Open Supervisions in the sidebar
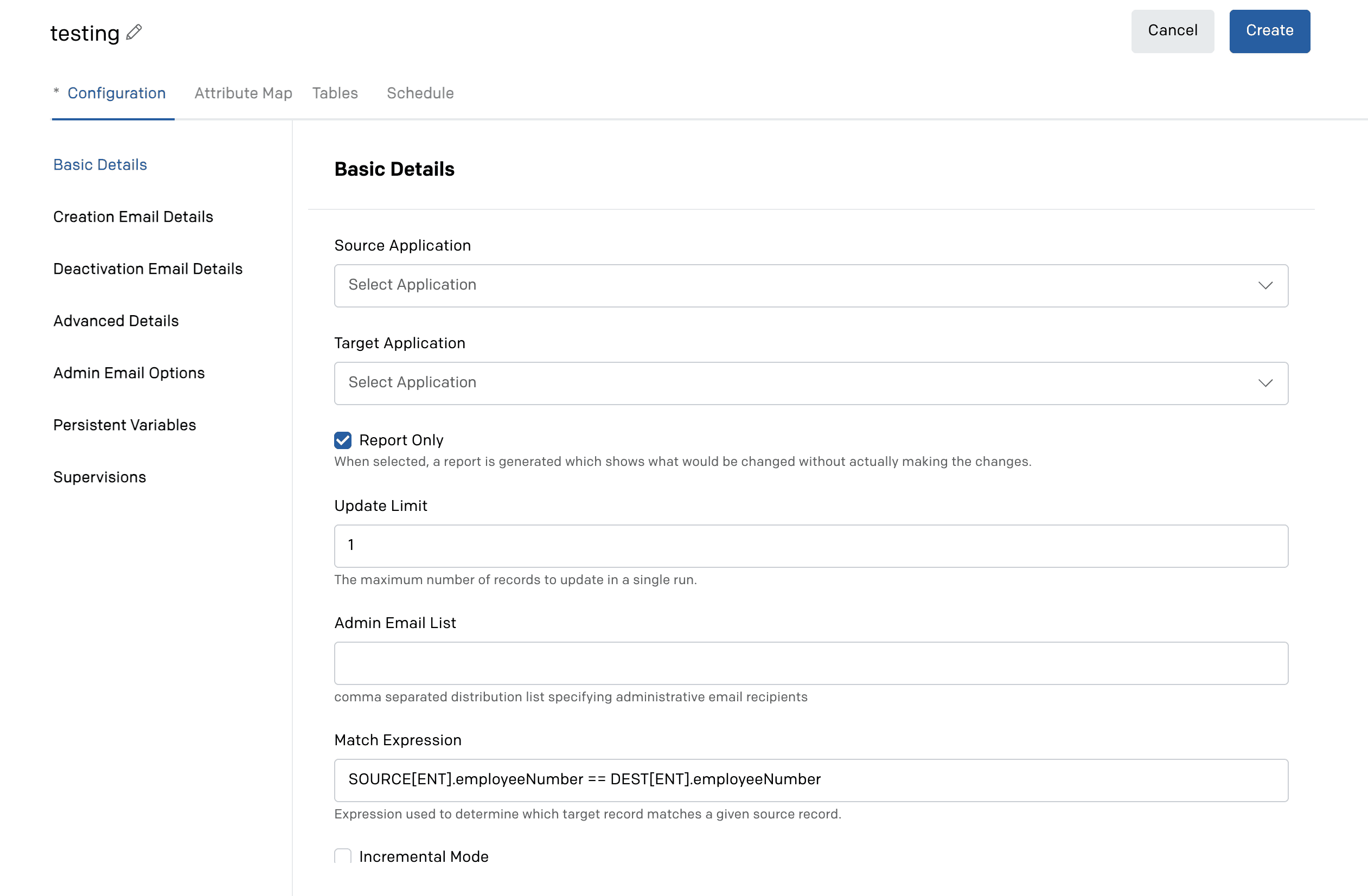The image size is (1368, 896). click(x=99, y=477)
